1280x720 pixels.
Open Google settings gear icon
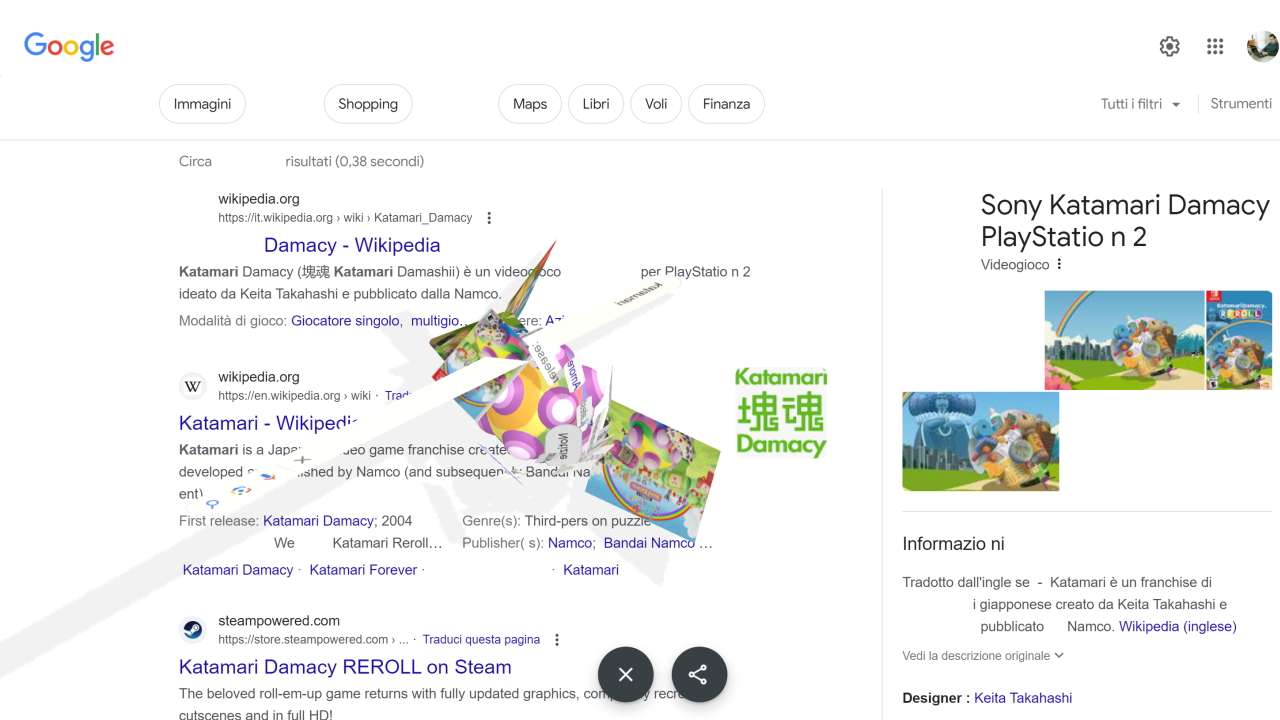[x=1169, y=46]
